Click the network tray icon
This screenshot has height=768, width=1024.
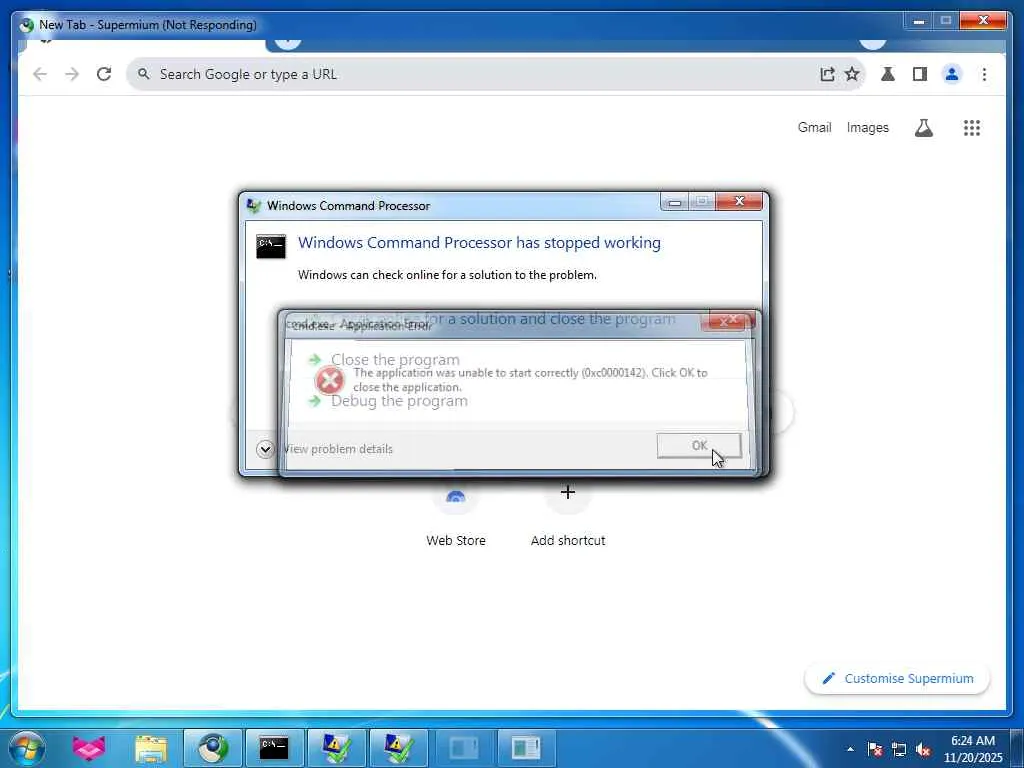(x=899, y=749)
